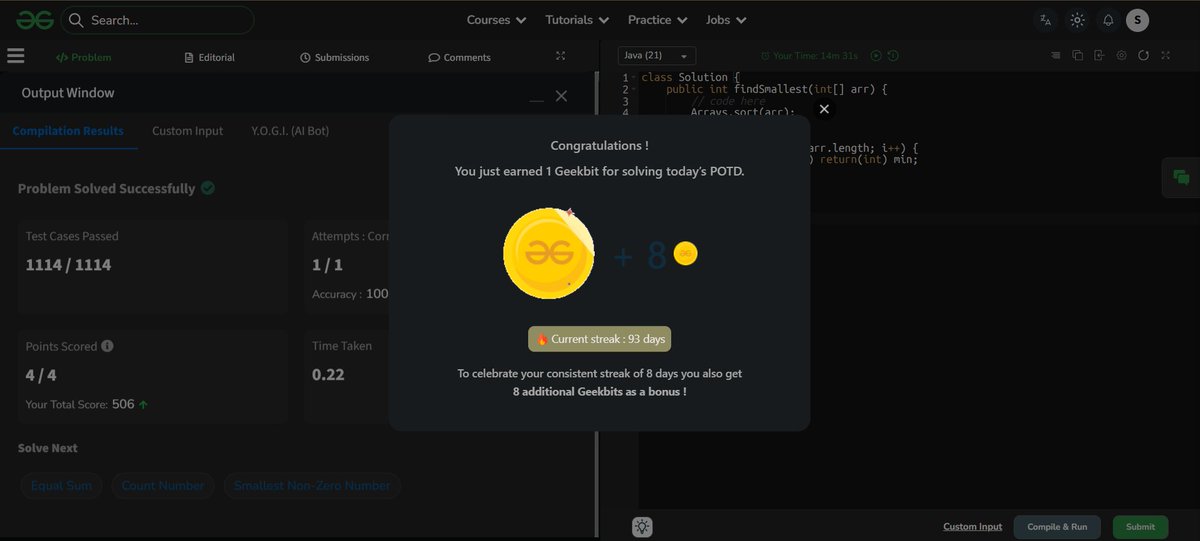This screenshot has height=541, width=1200.
Task: Show hint with the lightbulb icon
Action: click(x=642, y=527)
